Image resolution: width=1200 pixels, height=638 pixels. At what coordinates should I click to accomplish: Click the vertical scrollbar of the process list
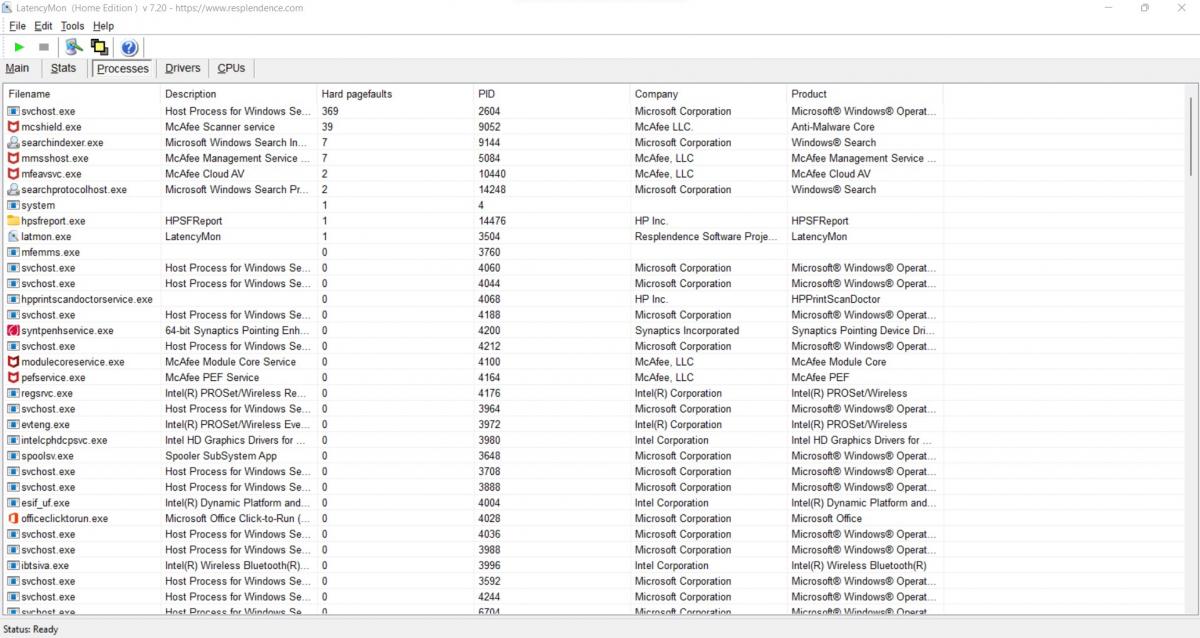1190,135
